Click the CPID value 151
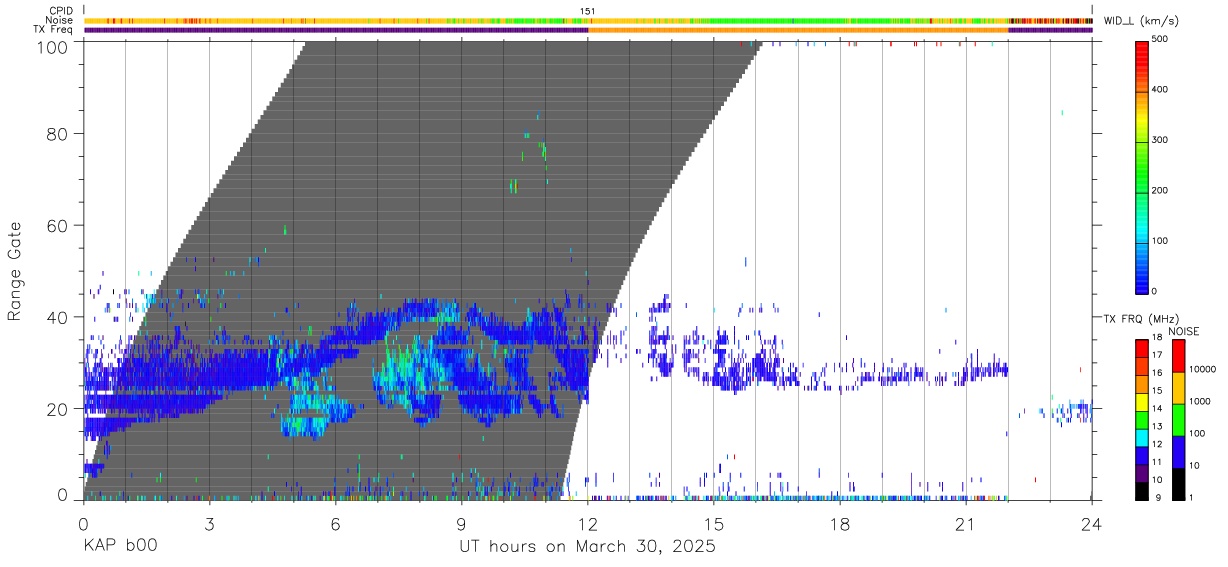 pyautogui.click(x=588, y=11)
